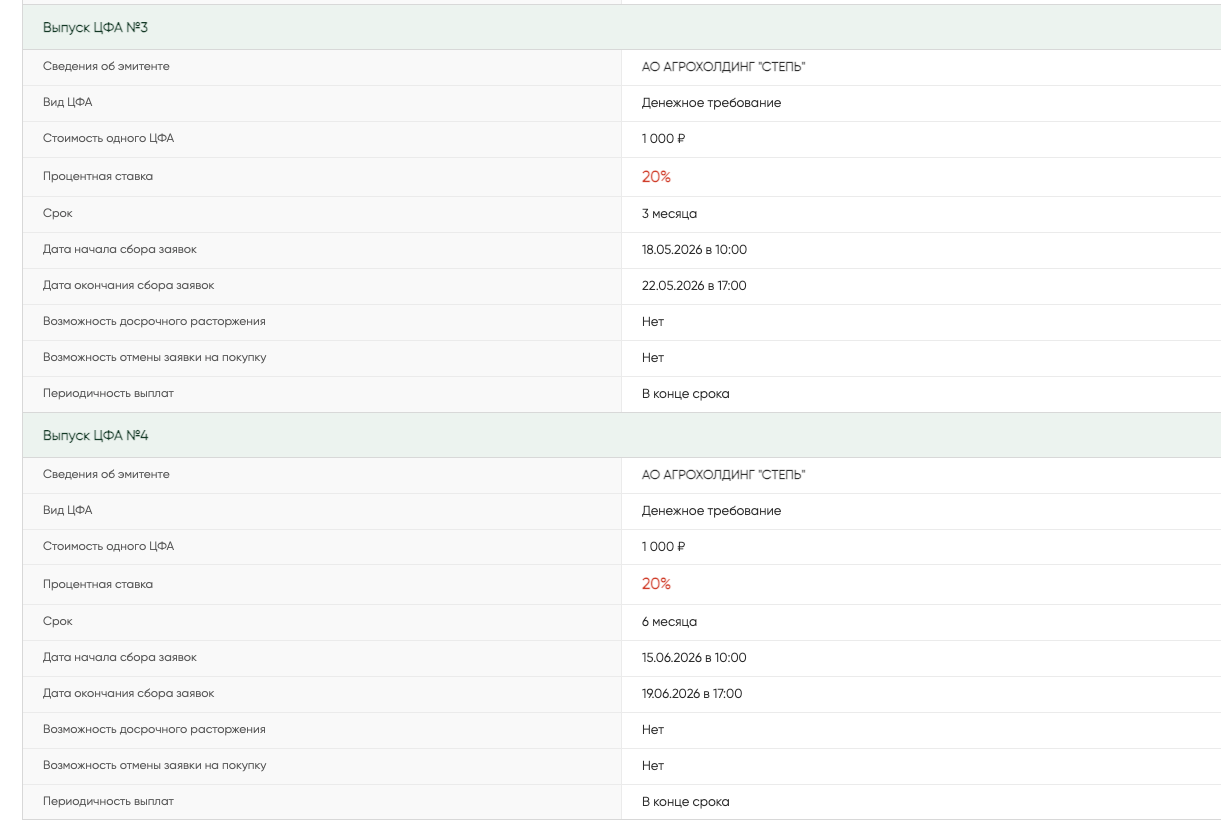Click "Возможность отмены заявки на покупку" in issue №4

[x=154, y=766]
